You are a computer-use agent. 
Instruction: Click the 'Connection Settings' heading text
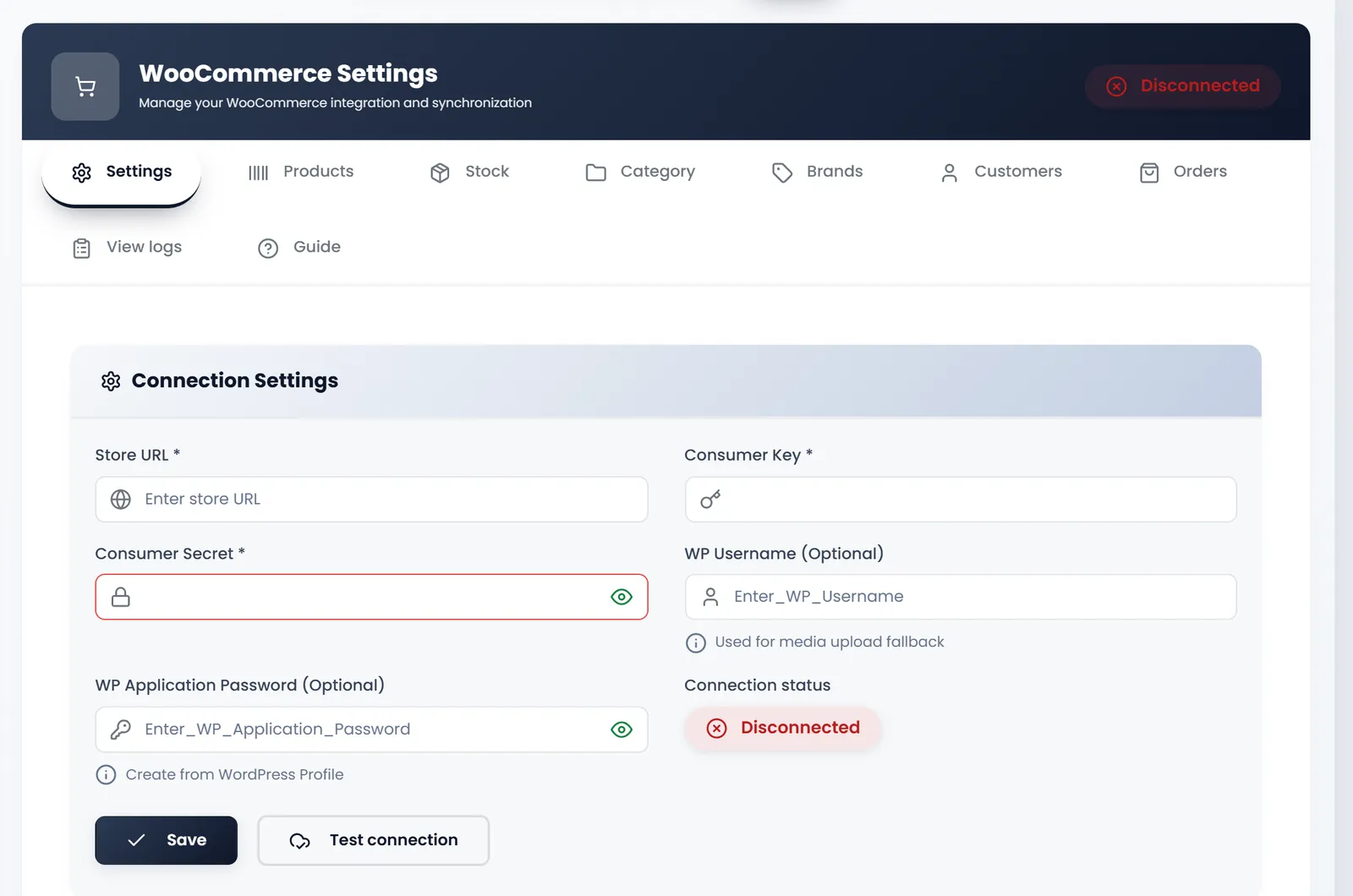point(235,381)
